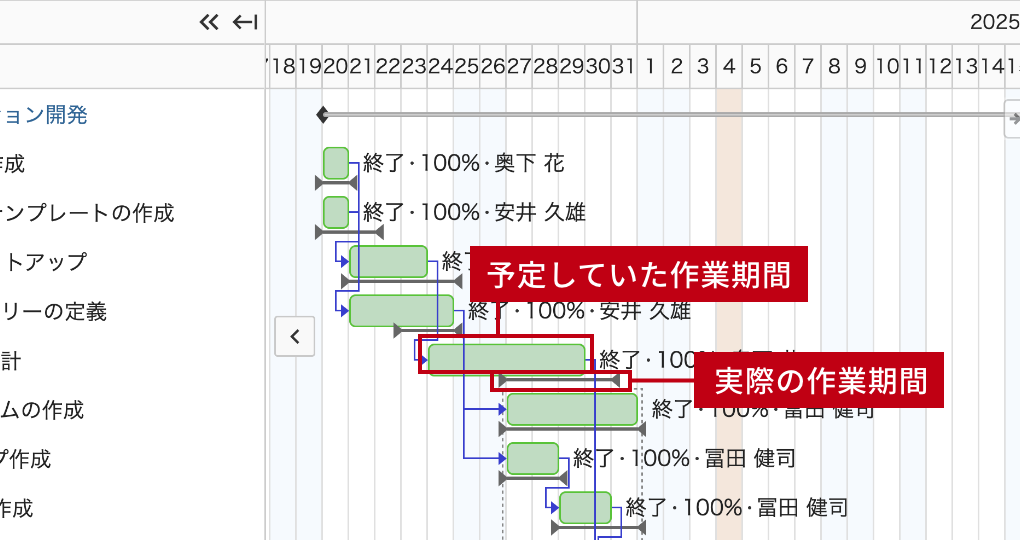The width and height of the screenshot is (1020, 540).
Task: Click label 終了・100%・安井 久雄 in template row
Action: click(474, 212)
